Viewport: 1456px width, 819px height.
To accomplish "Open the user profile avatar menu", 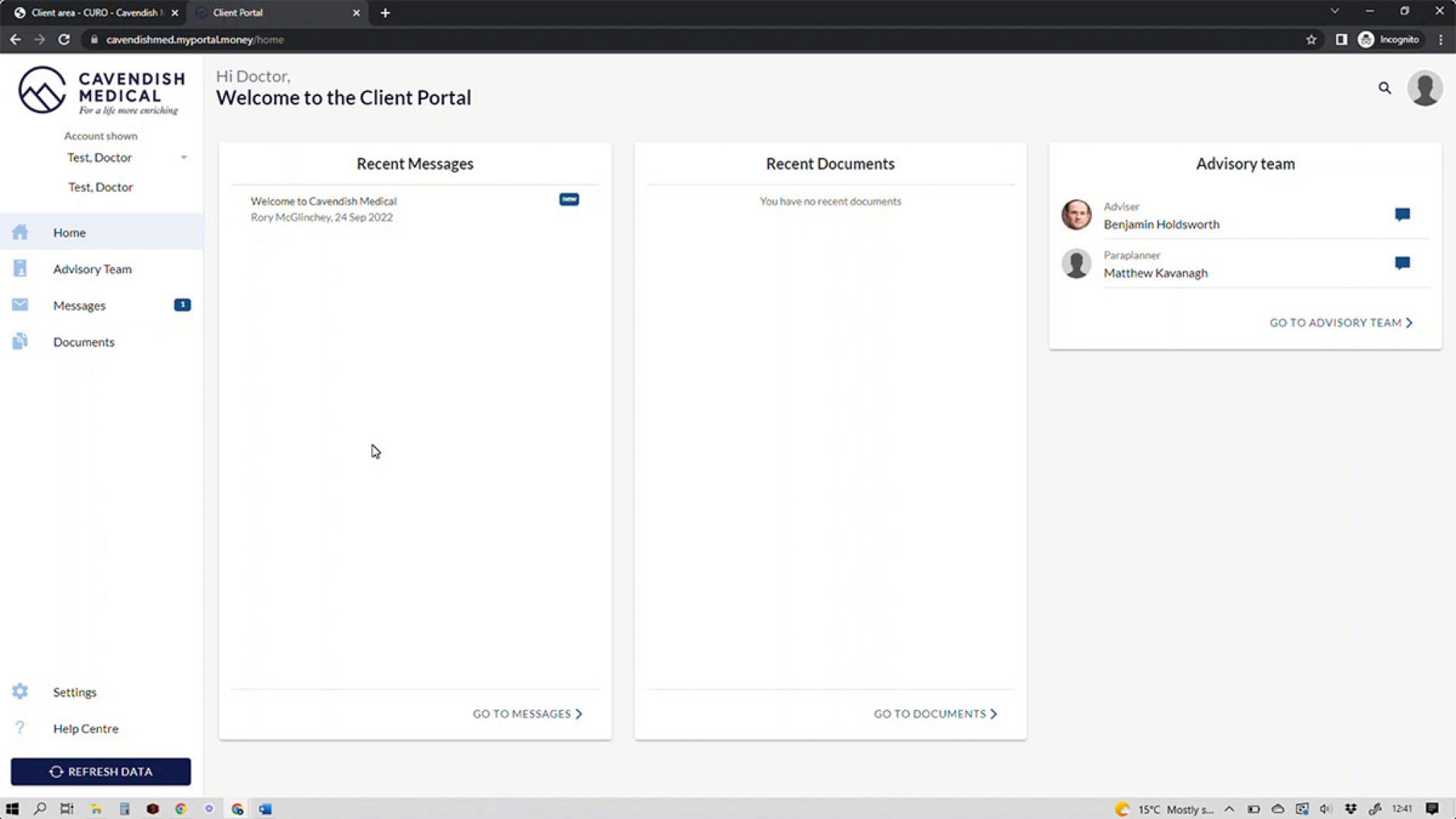I will pyautogui.click(x=1424, y=88).
